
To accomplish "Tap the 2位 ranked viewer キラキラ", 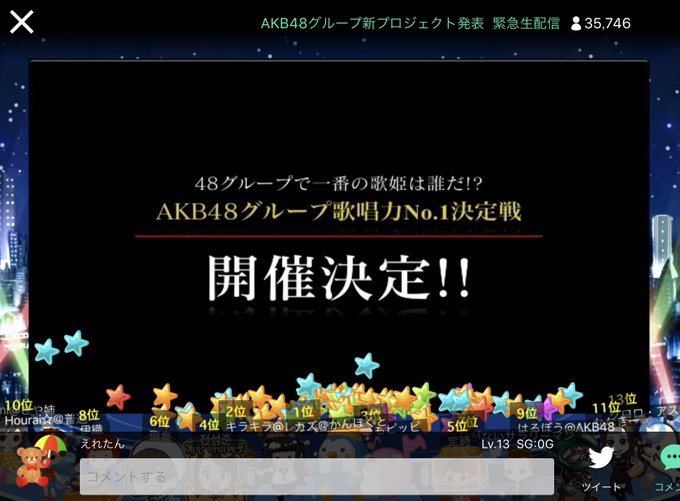I will (x=236, y=411).
